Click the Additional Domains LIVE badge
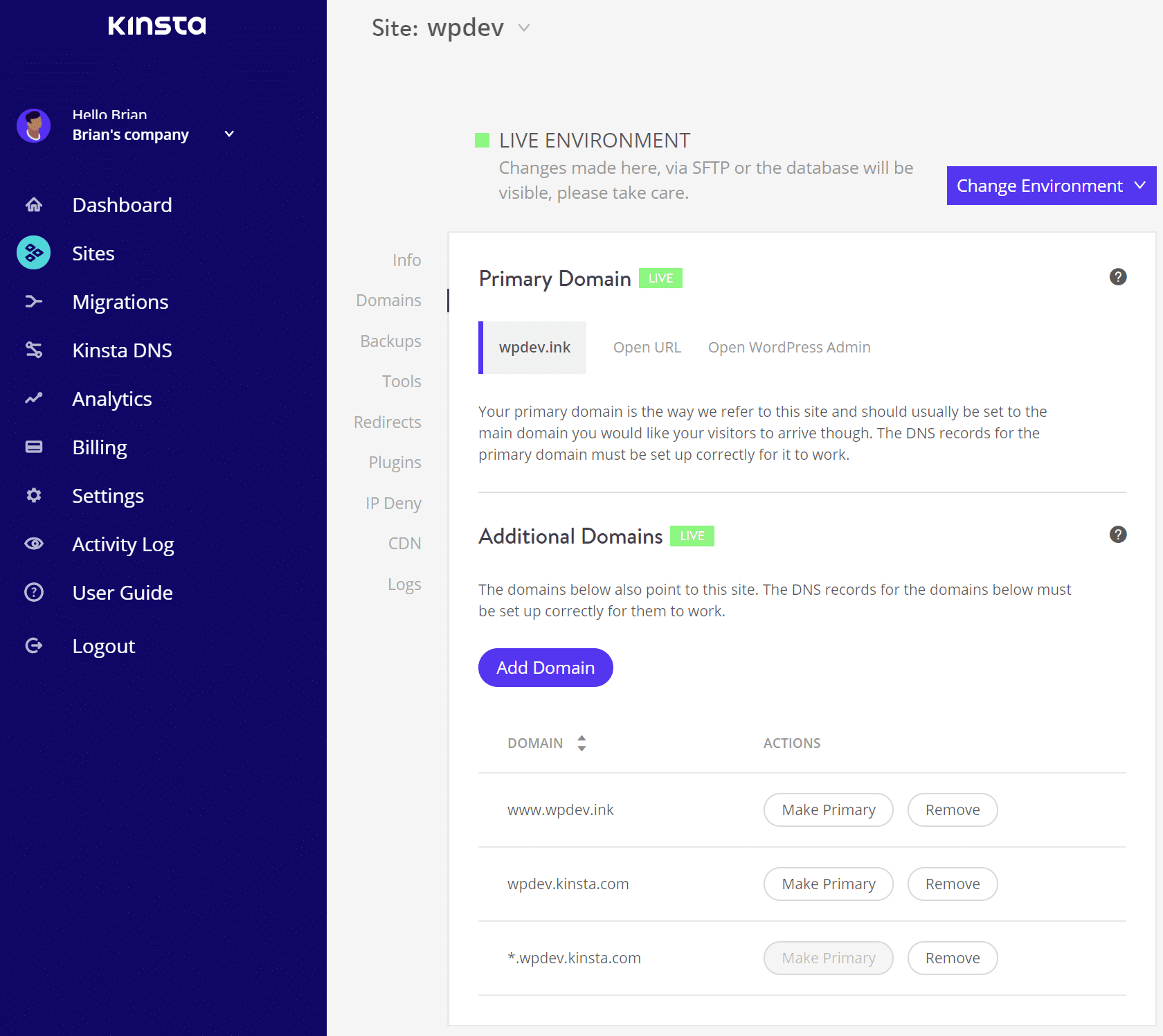The height and width of the screenshot is (1036, 1163). coord(692,536)
